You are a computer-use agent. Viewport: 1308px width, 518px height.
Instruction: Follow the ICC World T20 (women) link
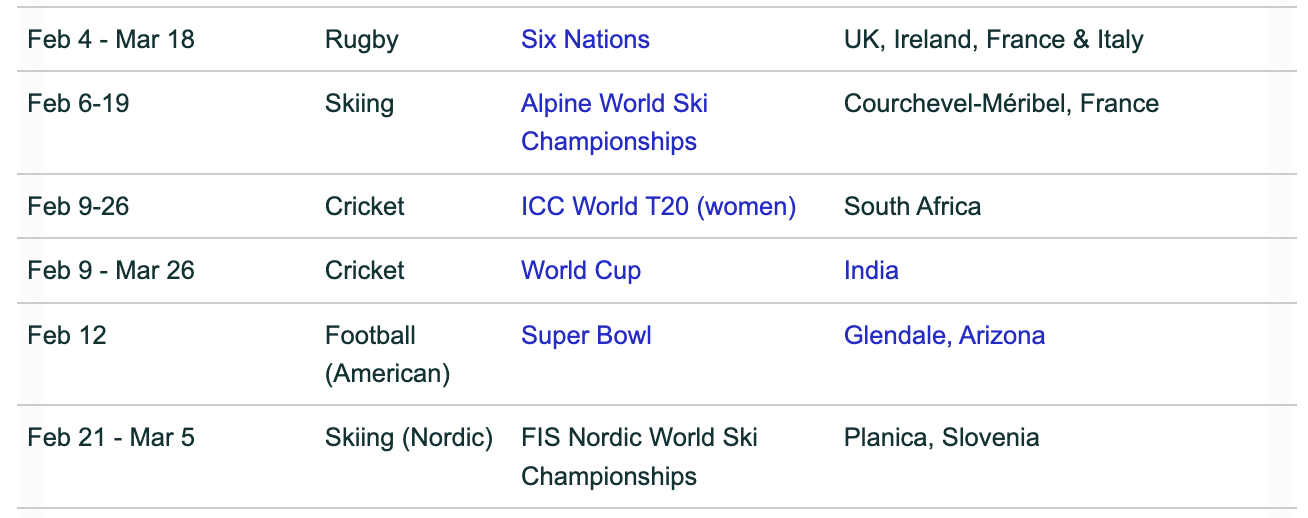658,206
